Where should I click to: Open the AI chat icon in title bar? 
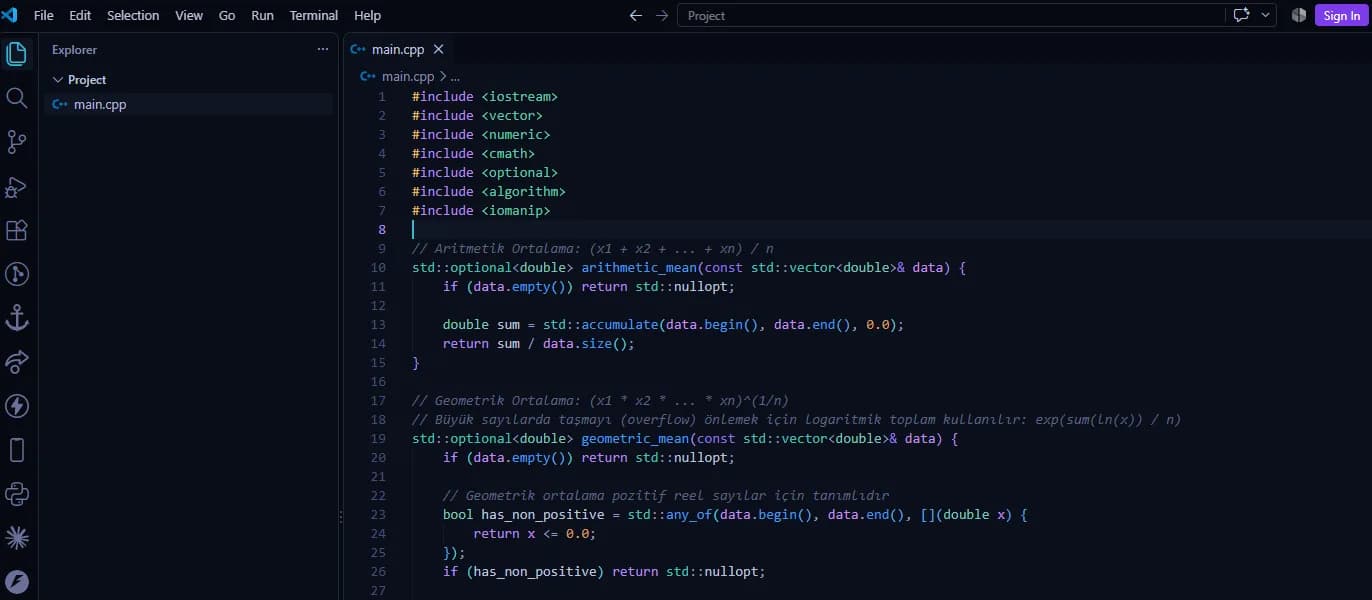tap(1242, 15)
